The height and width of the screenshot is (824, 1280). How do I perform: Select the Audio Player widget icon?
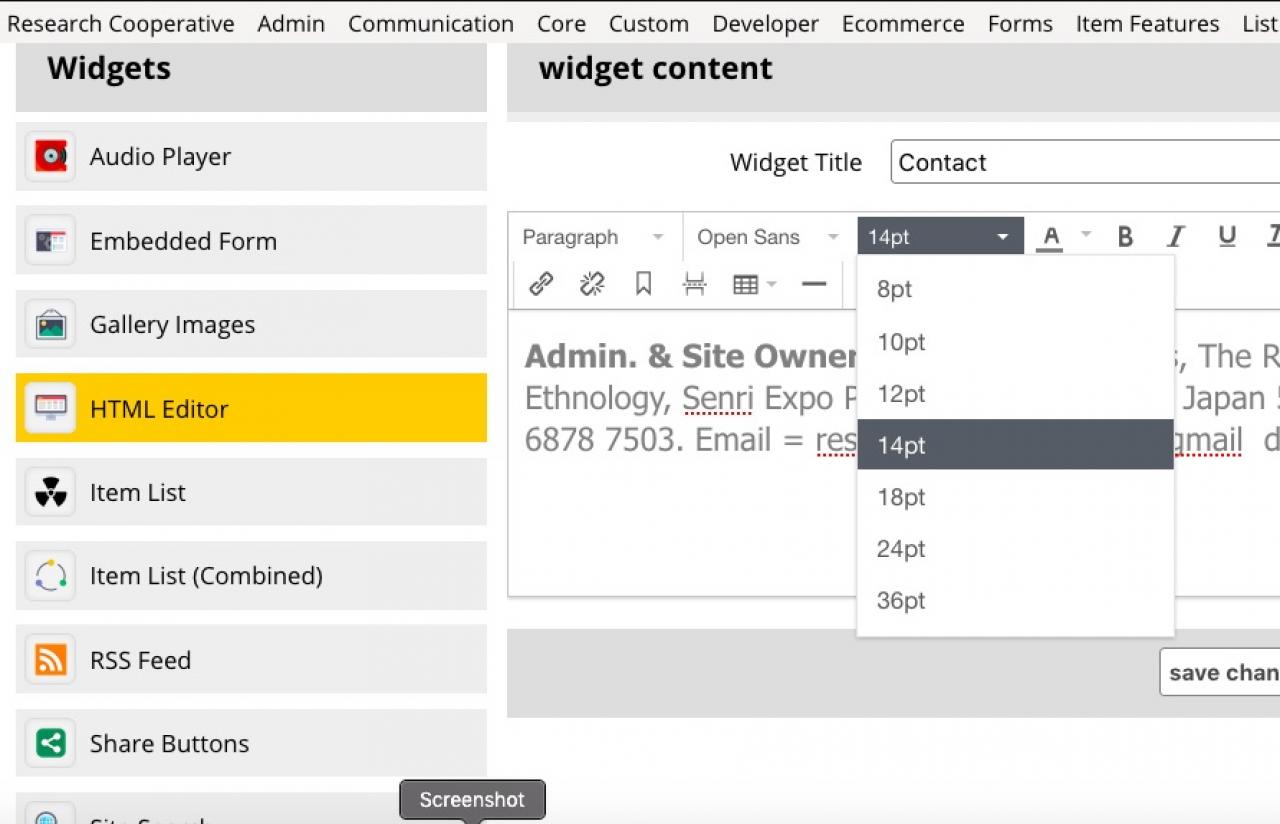coord(50,157)
